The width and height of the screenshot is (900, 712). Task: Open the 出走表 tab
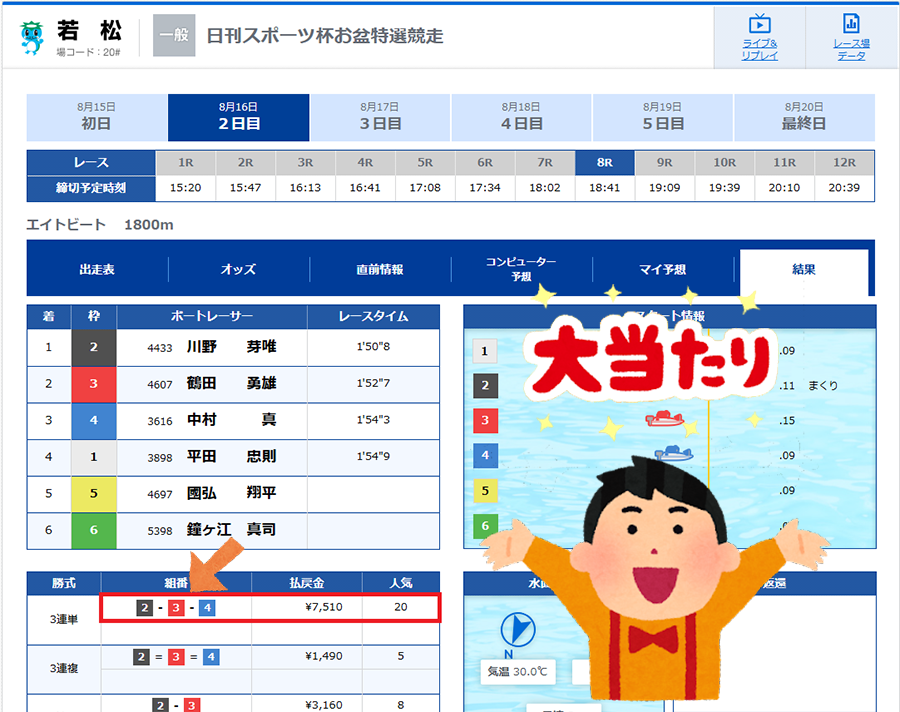coord(97,269)
